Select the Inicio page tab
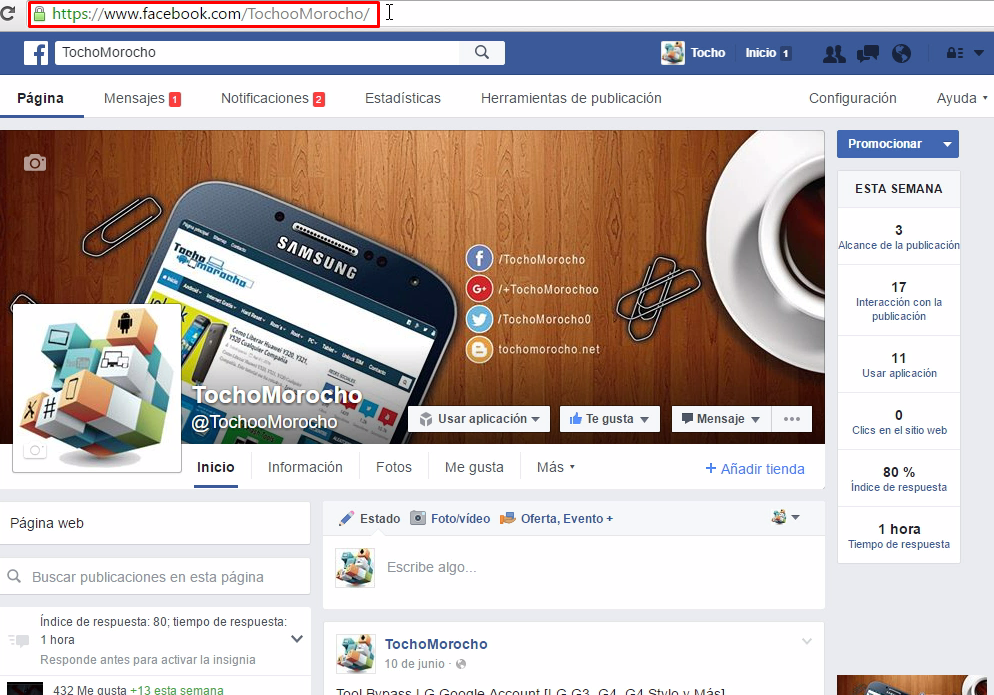This screenshot has width=994, height=695. pyautogui.click(x=216, y=467)
